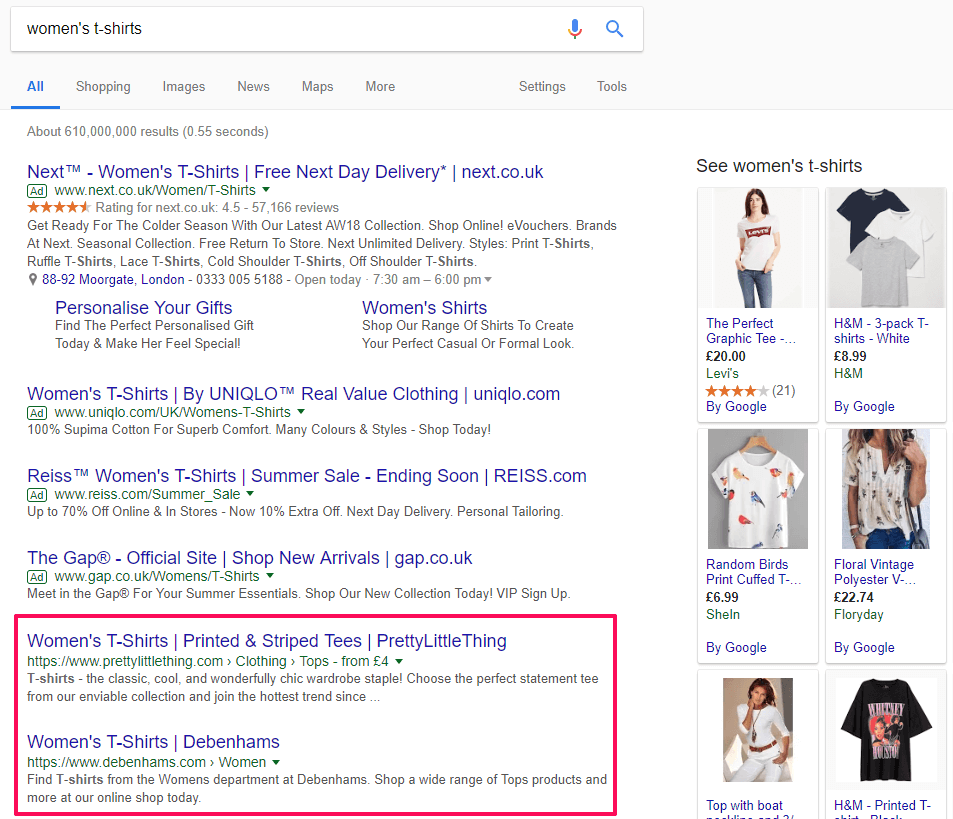Open search Tools
This screenshot has width=953, height=819.
(x=611, y=86)
